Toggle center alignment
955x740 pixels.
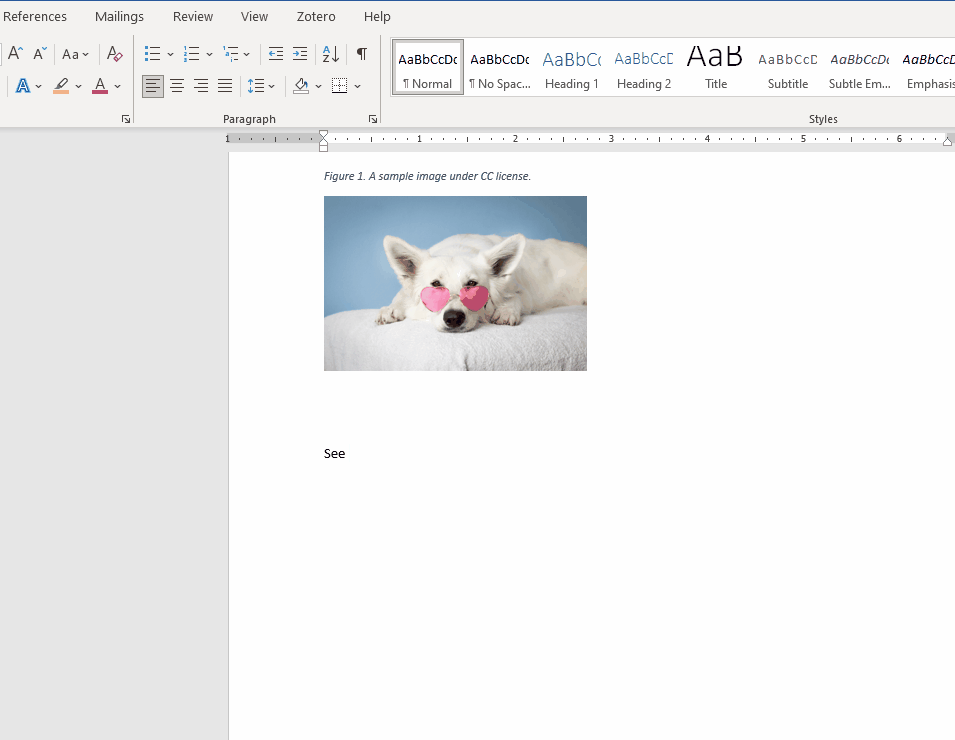pos(177,86)
